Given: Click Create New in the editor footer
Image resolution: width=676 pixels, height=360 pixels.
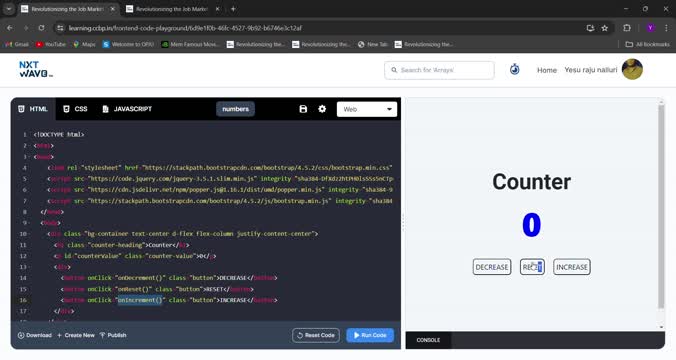Looking at the screenshot, I should click(76, 335).
